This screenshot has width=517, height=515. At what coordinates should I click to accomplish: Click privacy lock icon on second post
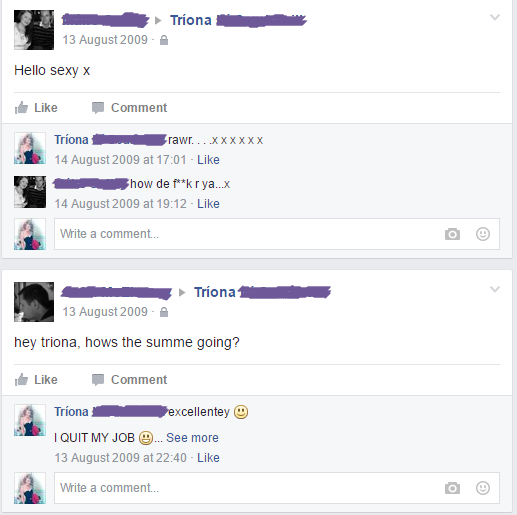tap(164, 312)
